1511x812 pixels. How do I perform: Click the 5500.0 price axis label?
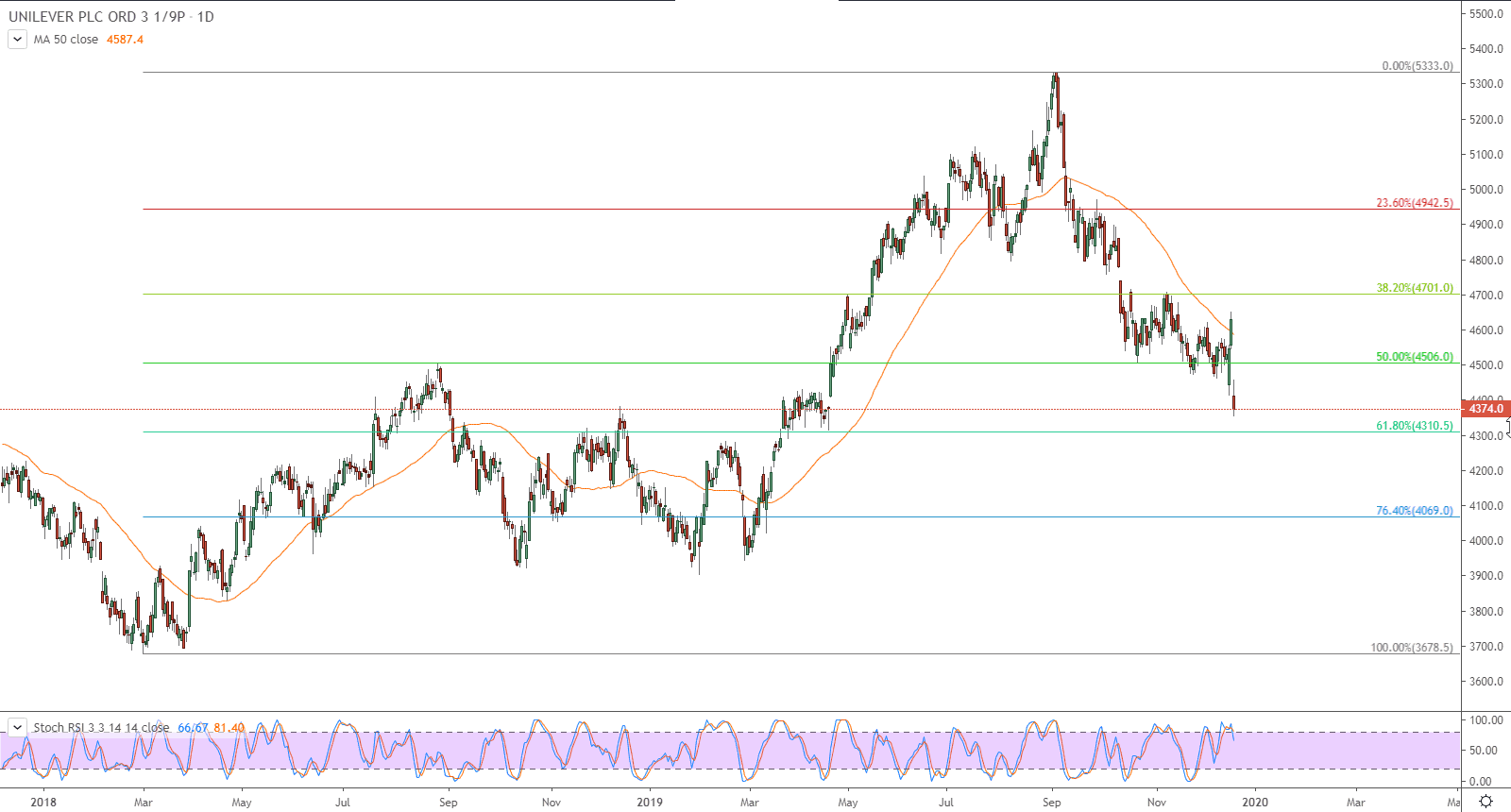pos(1486,14)
